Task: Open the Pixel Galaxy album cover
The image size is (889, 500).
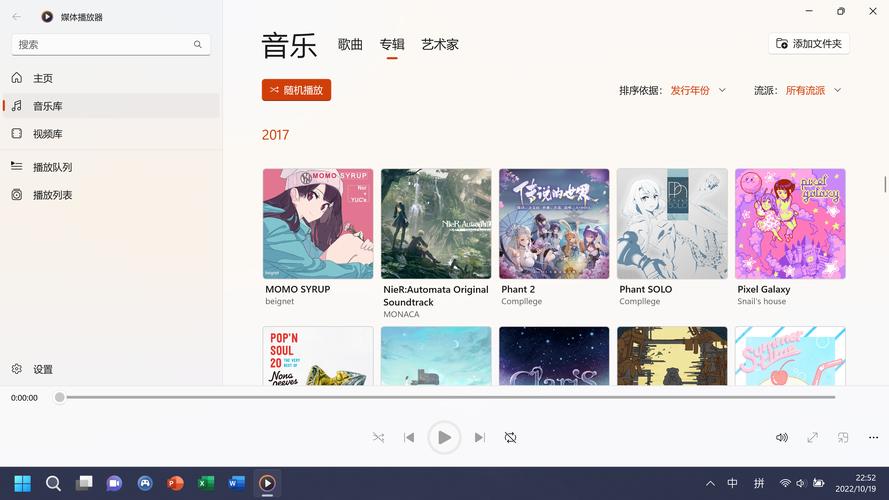Action: tap(790, 223)
